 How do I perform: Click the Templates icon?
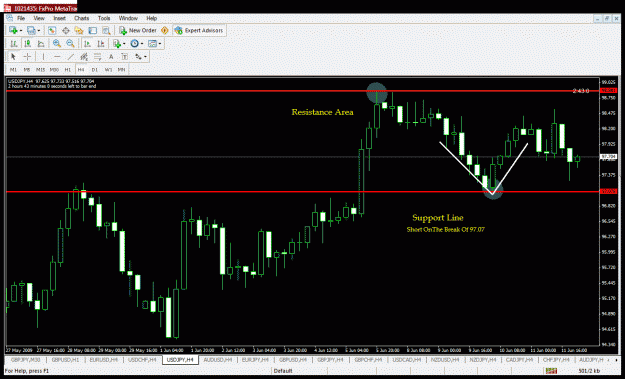tap(152, 43)
